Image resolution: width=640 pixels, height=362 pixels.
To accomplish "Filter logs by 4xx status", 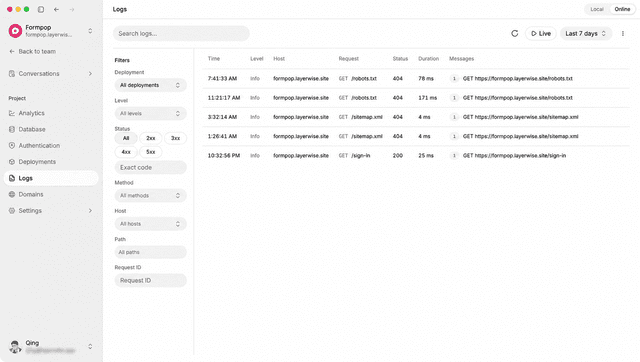I will pyautogui.click(x=126, y=152).
